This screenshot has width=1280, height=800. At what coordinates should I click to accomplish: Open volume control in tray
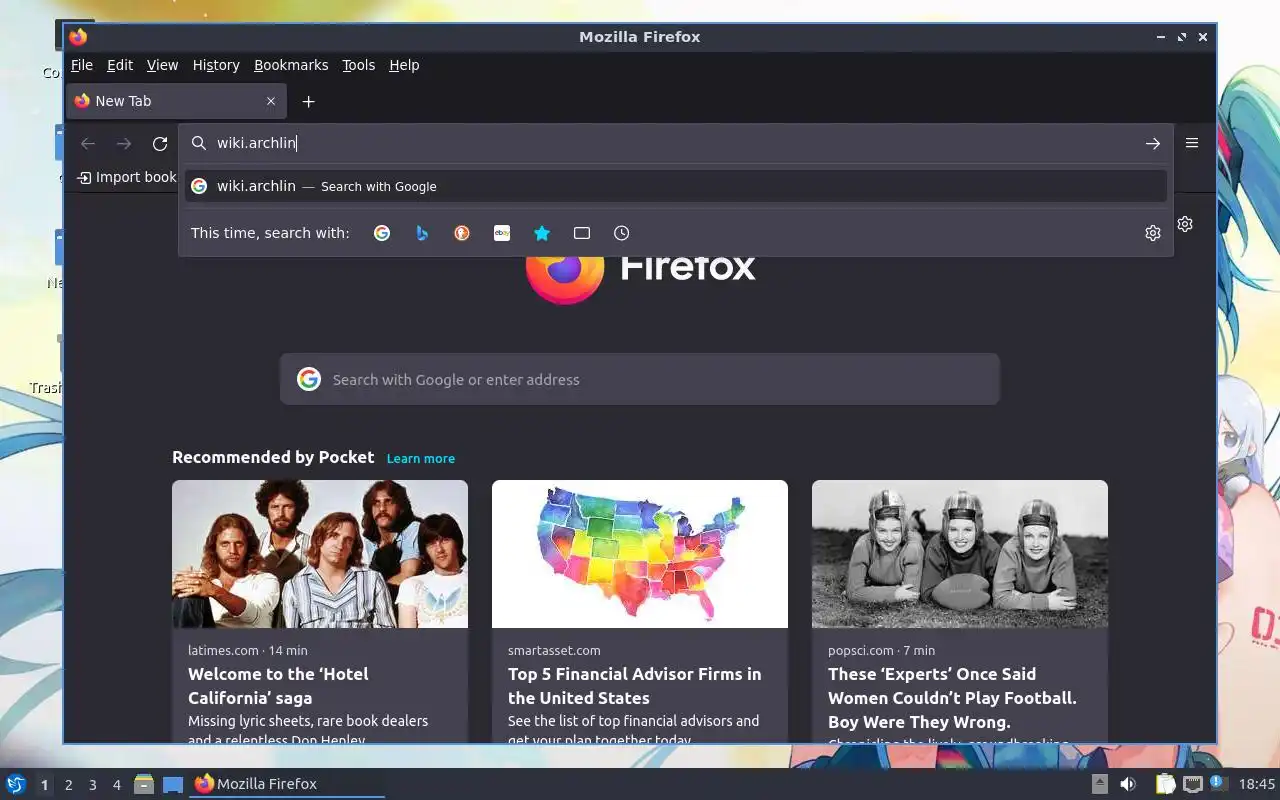(1128, 784)
